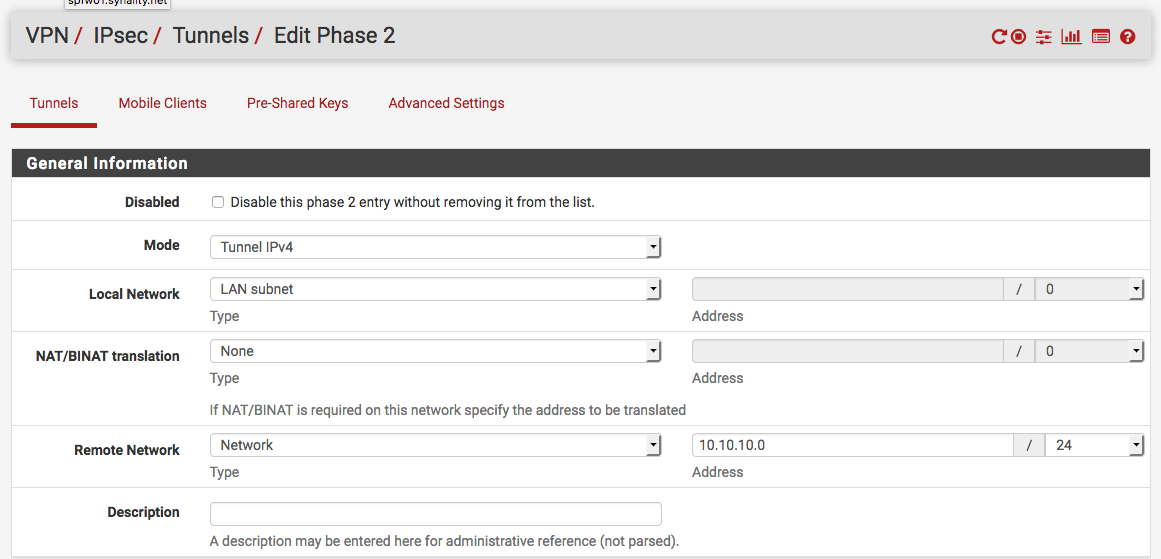This screenshot has height=559, width=1161.
Task: Open Remote Network subnet mask dropdown (24)
Action: [1093, 445]
